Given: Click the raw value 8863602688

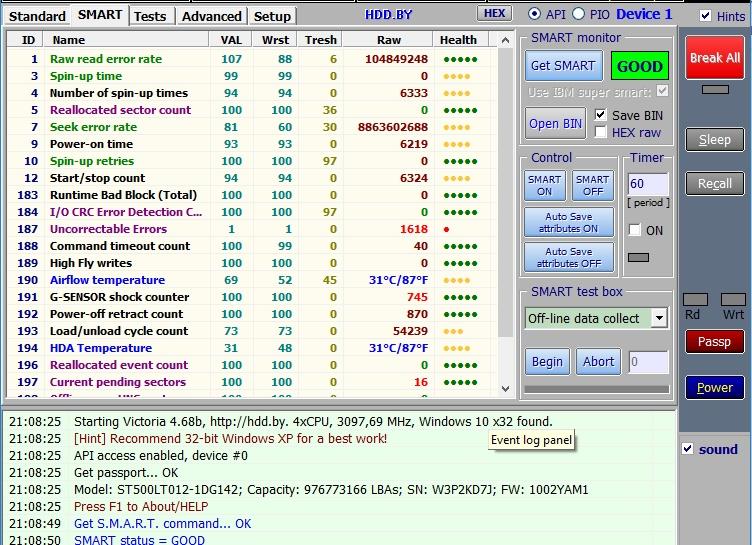Looking at the screenshot, I should 393,127.
